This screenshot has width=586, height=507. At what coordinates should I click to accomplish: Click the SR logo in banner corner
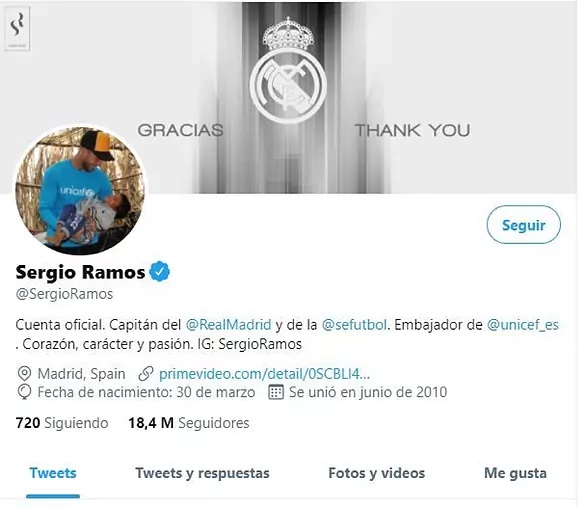pyautogui.click(x=18, y=28)
